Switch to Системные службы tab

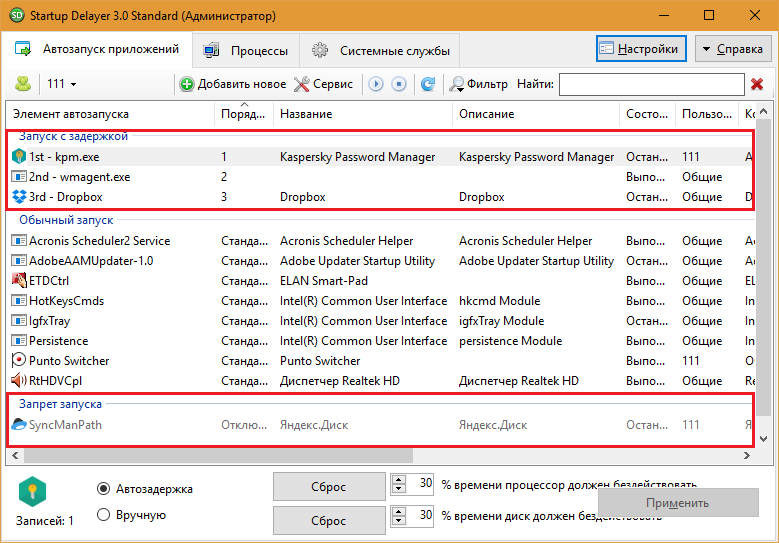click(x=382, y=50)
